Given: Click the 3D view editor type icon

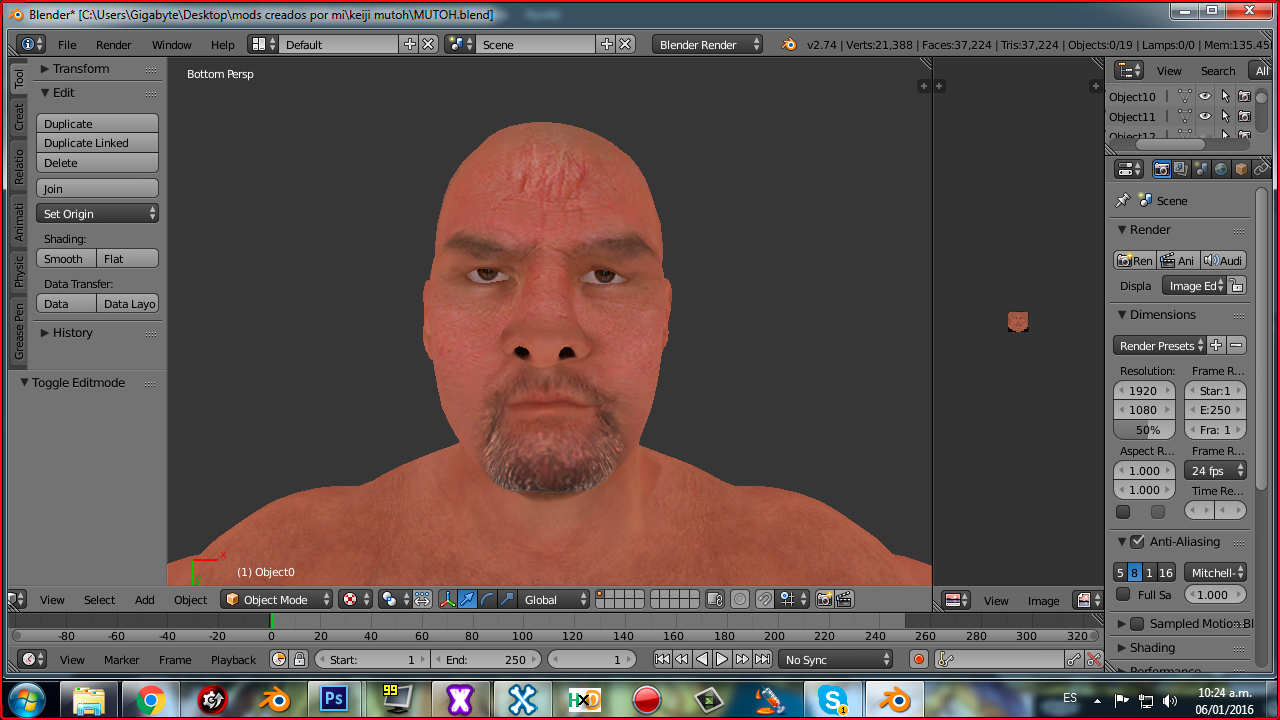Looking at the screenshot, I should coord(17,600).
